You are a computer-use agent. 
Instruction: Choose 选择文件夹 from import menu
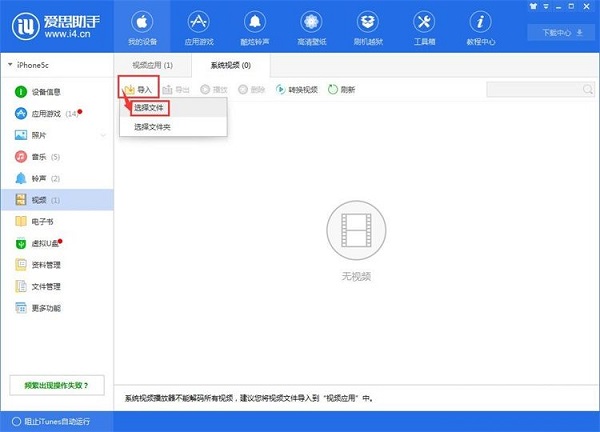[x=173, y=127]
